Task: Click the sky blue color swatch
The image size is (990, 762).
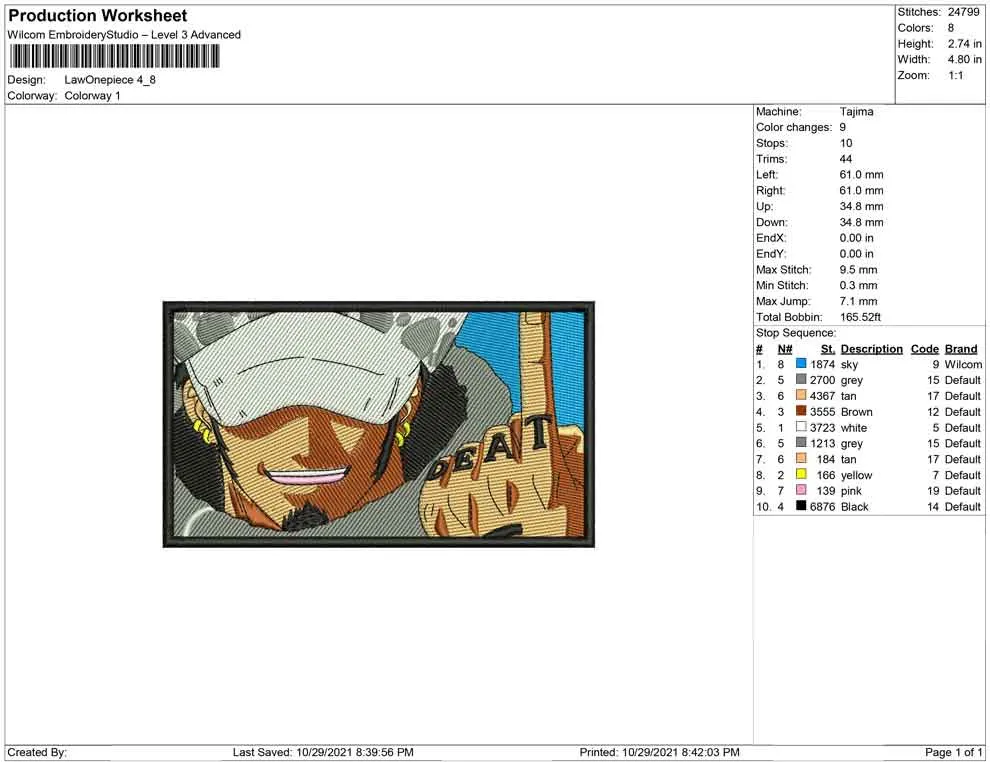Action: pos(801,364)
